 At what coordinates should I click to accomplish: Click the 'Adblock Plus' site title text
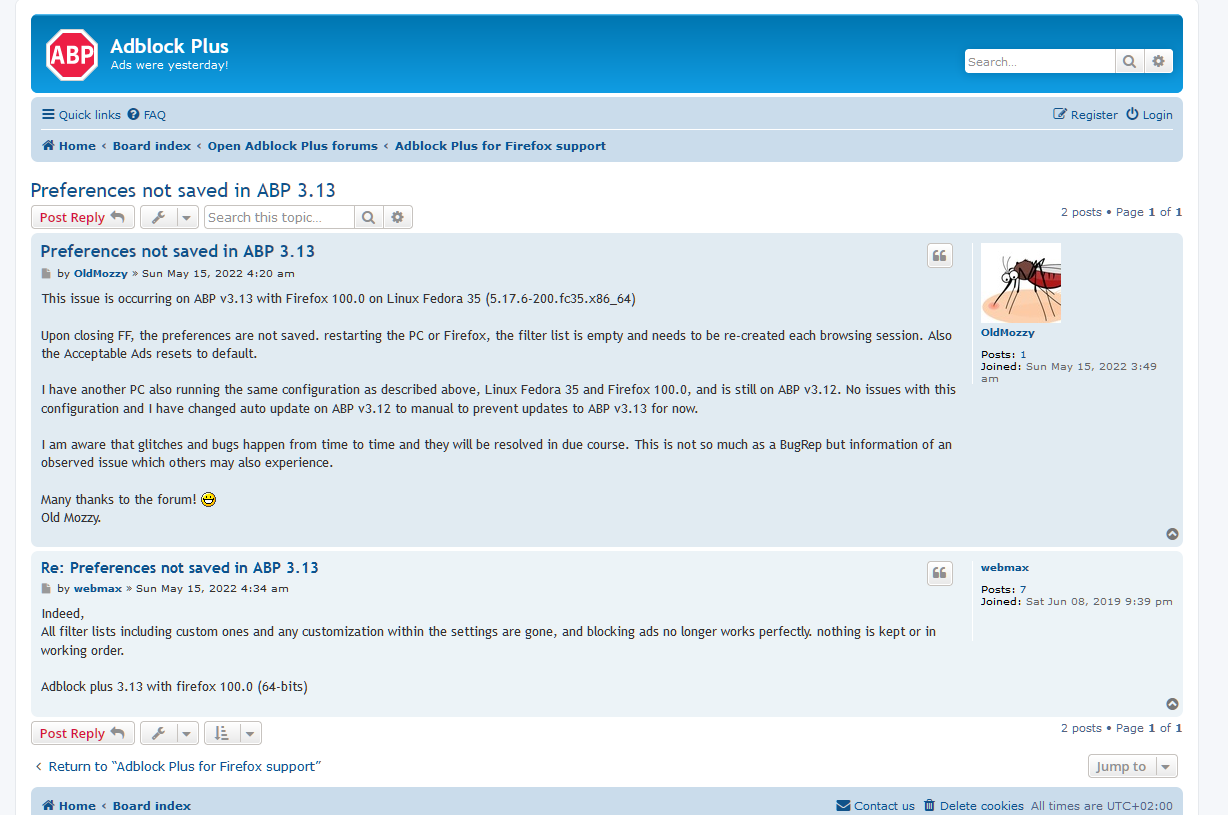pyautogui.click(x=170, y=46)
